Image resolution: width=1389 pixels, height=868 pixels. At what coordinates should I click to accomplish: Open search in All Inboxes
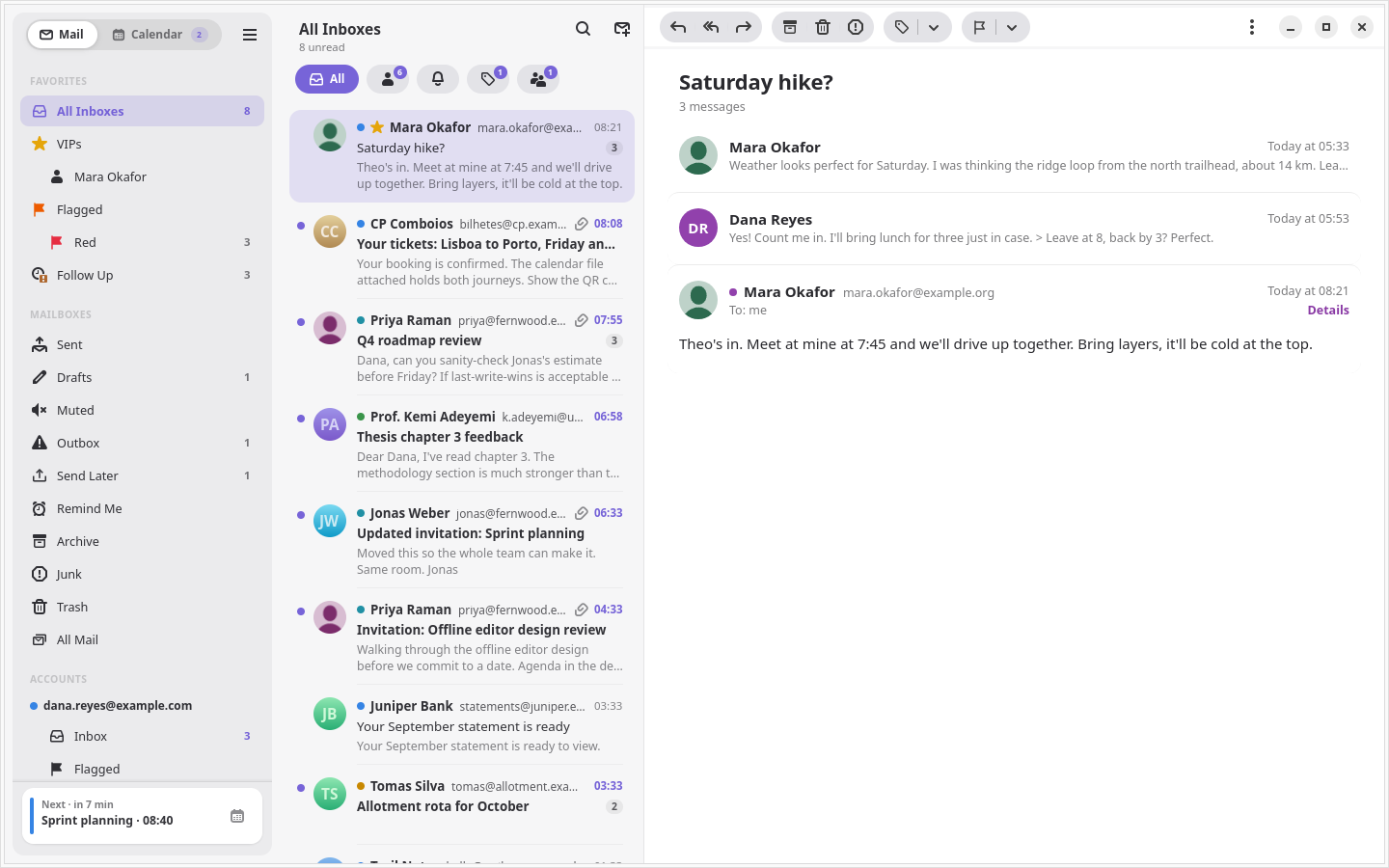point(583,29)
